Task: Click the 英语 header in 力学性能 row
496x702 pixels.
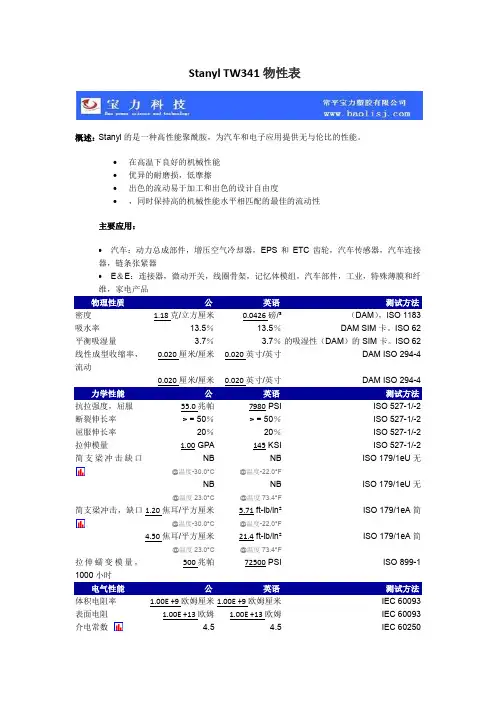Action: [271, 394]
